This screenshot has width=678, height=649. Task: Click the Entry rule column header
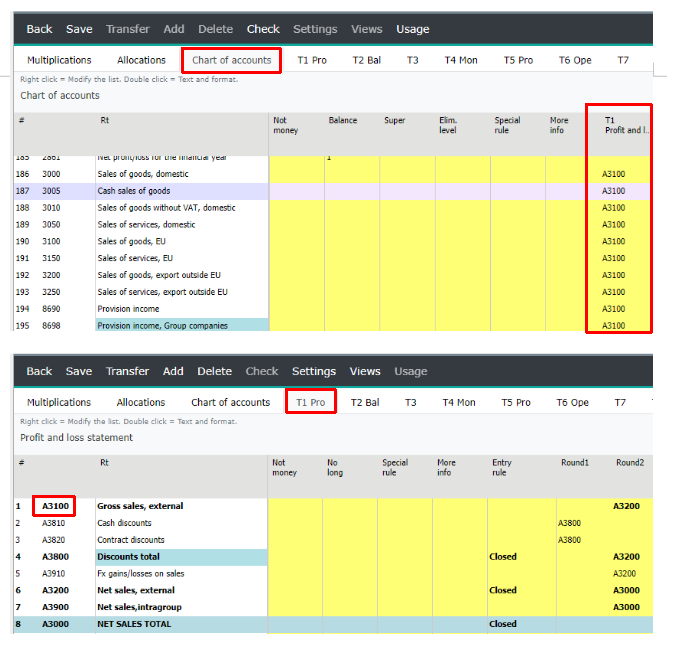[502, 467]
